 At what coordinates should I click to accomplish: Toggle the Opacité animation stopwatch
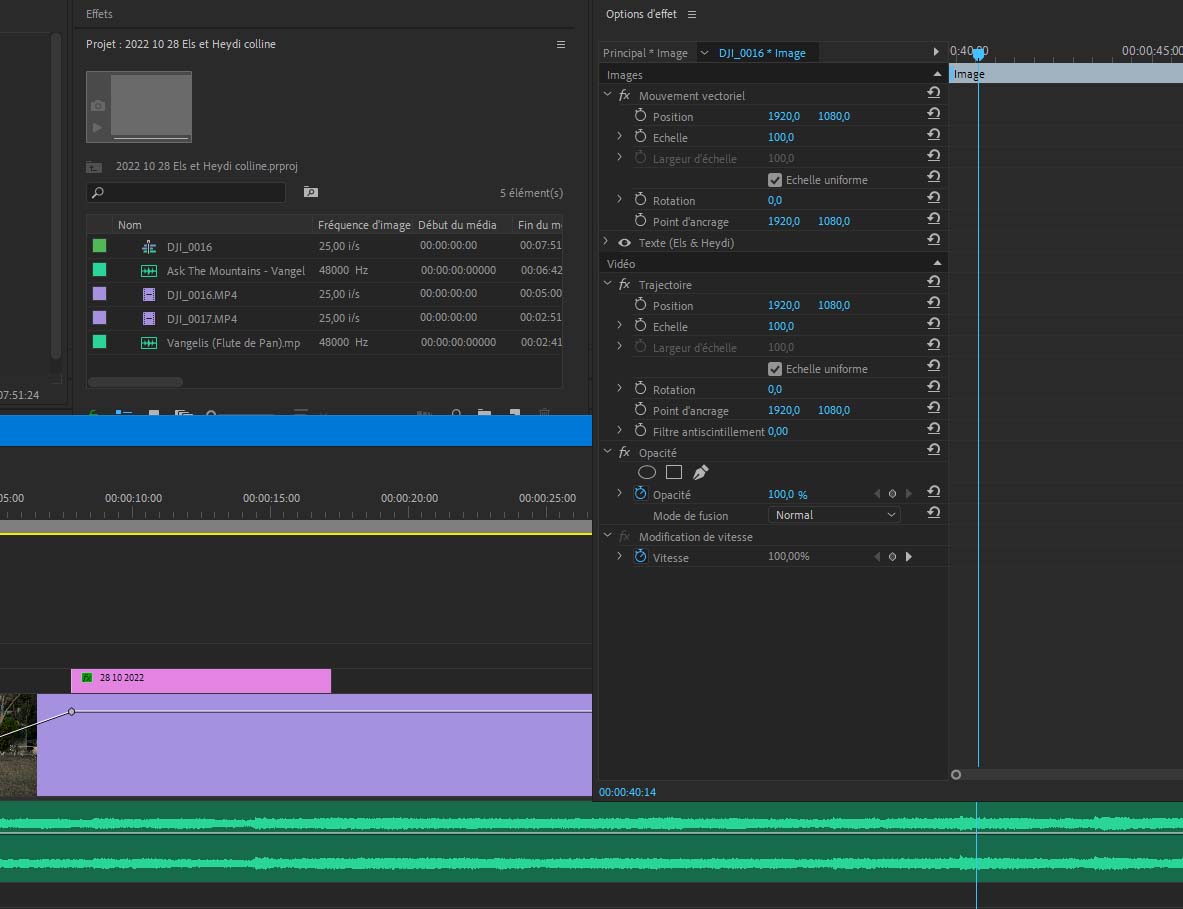point(641,493)
